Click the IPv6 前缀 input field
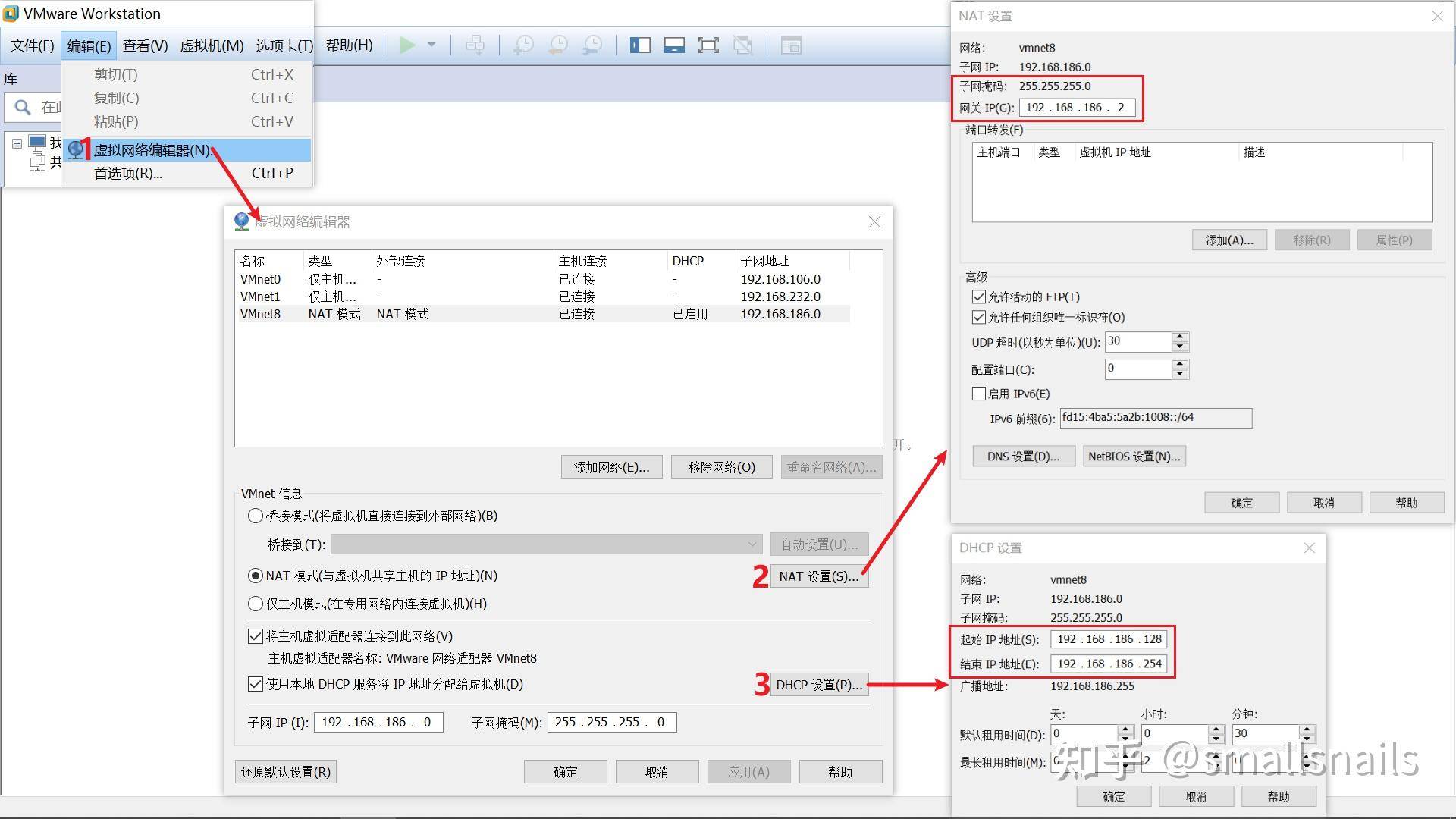This screenshot has height=819, width=1456. (x=1156, y=418)
